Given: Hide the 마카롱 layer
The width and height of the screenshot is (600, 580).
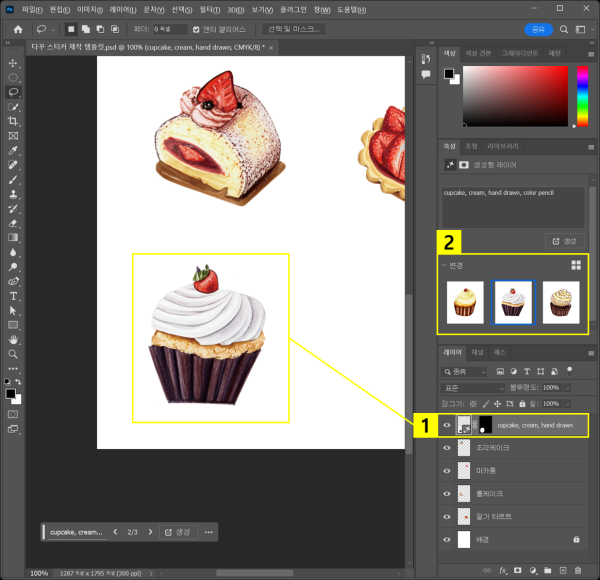Looking at the screenshot, I should coord(448,470).
